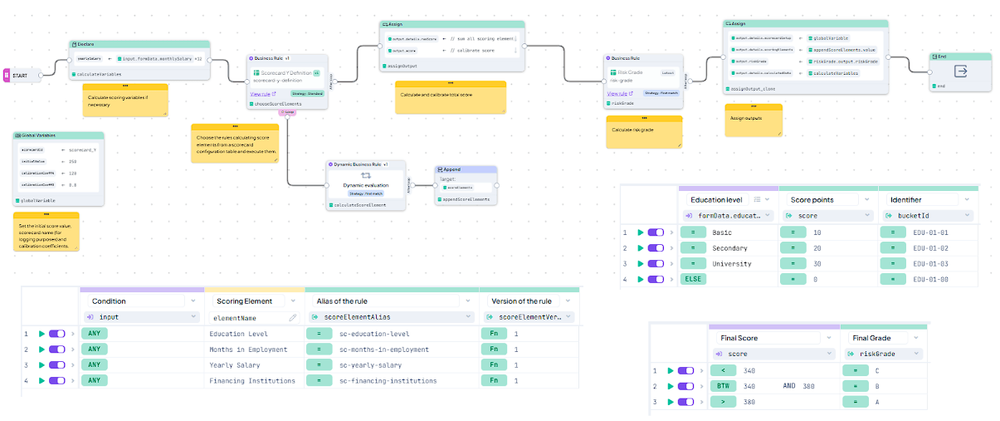The width and height of the screenshot is (1000, 421).
Task: Expand the Financing Institutions row chevron
Action: tap(73, 381)
